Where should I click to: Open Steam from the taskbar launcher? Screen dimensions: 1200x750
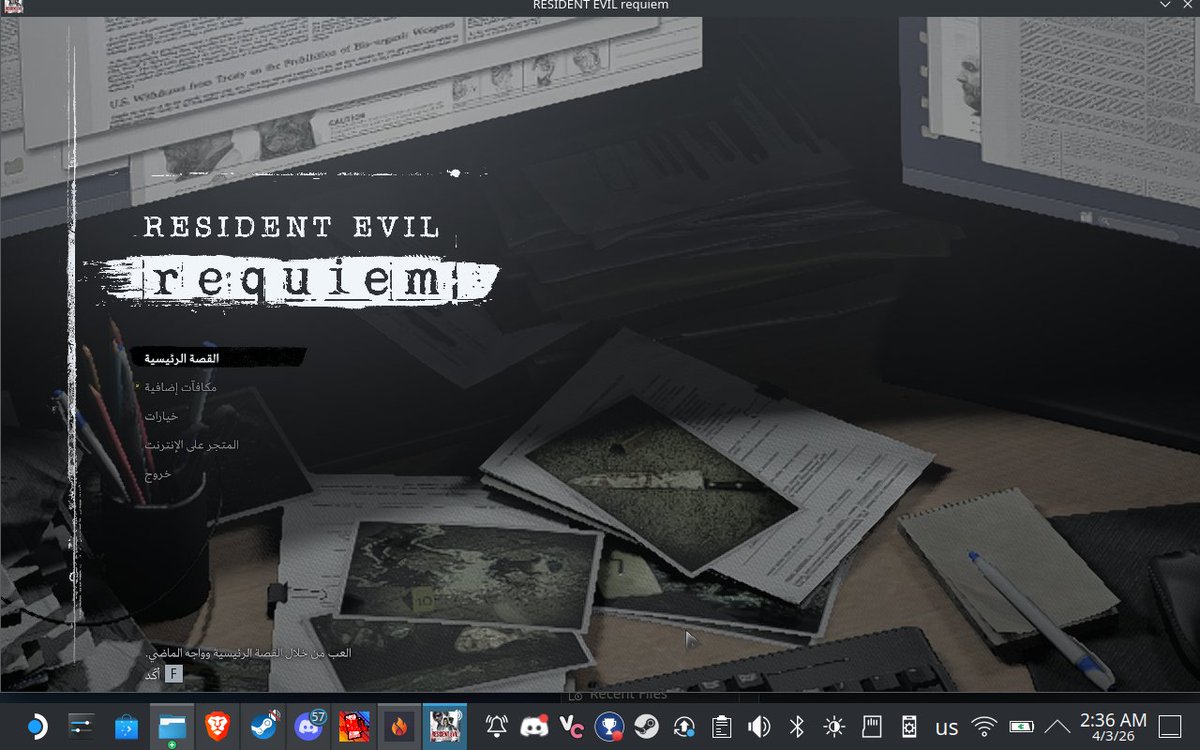click(264, 725)
